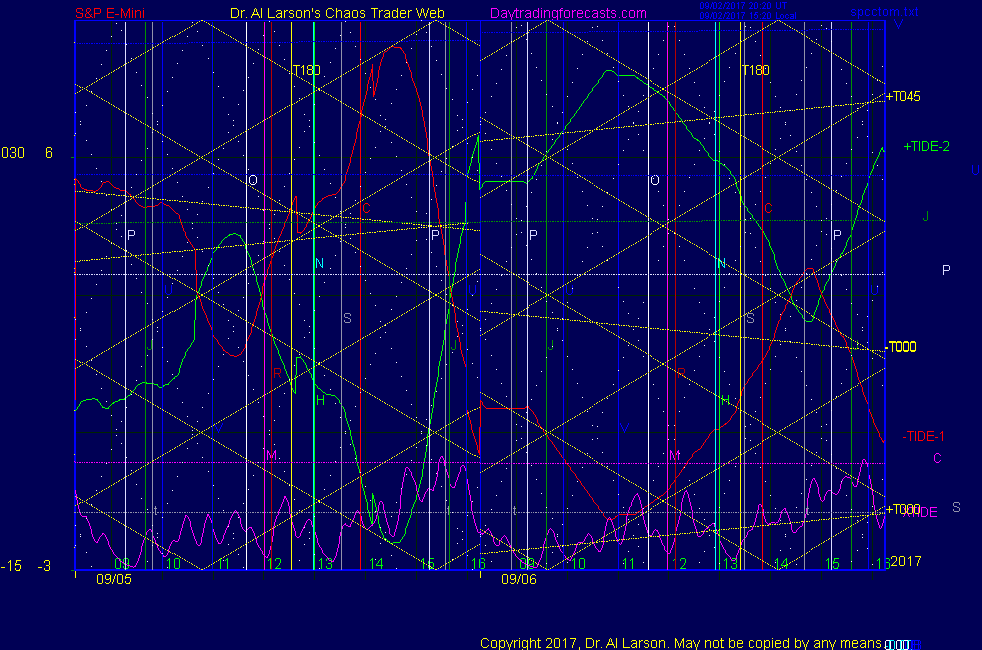Click the red R marker in 09/05 panel
982x650 pixels.
(x=277, y=373)
